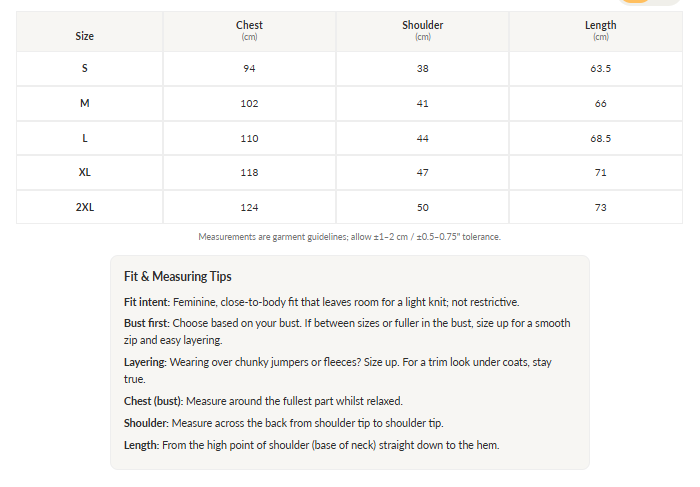Click the bold 'Chest (bust):' label
The height and width of the screenshot is (487, 700).
pos(154,401)
